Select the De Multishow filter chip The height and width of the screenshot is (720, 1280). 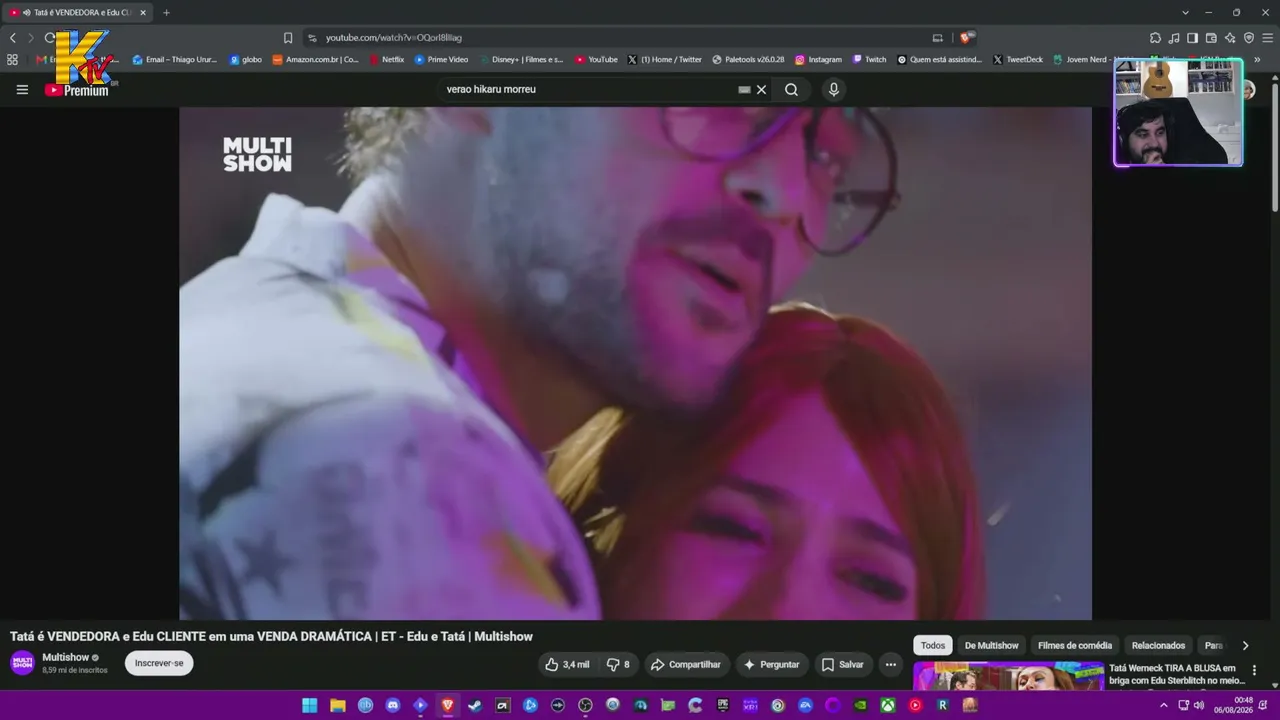(x=991, y=645)
